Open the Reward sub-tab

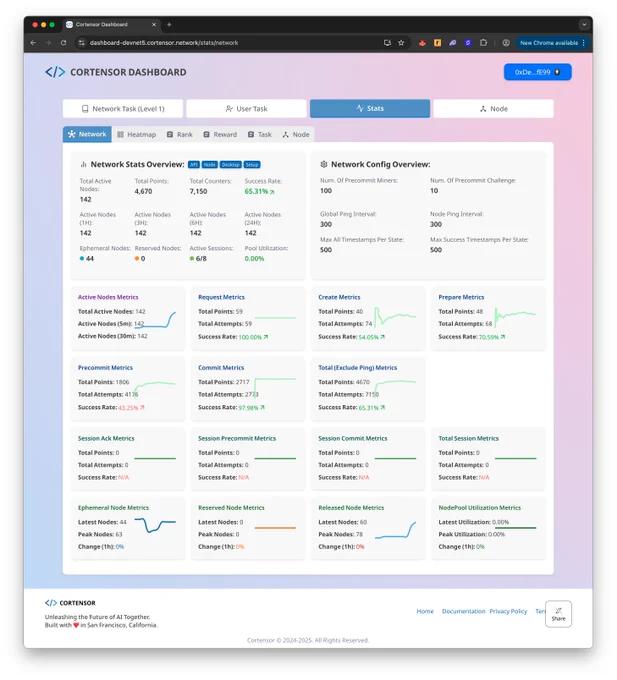[220, 134]
